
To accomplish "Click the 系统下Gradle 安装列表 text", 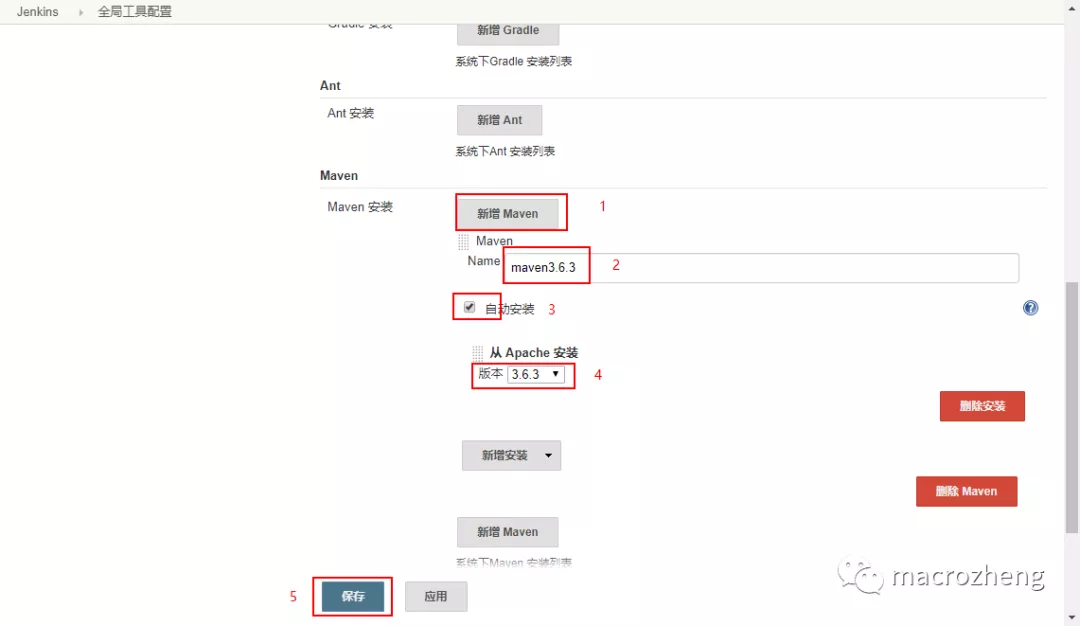I will pyautogui.click(x=514, y=61).
